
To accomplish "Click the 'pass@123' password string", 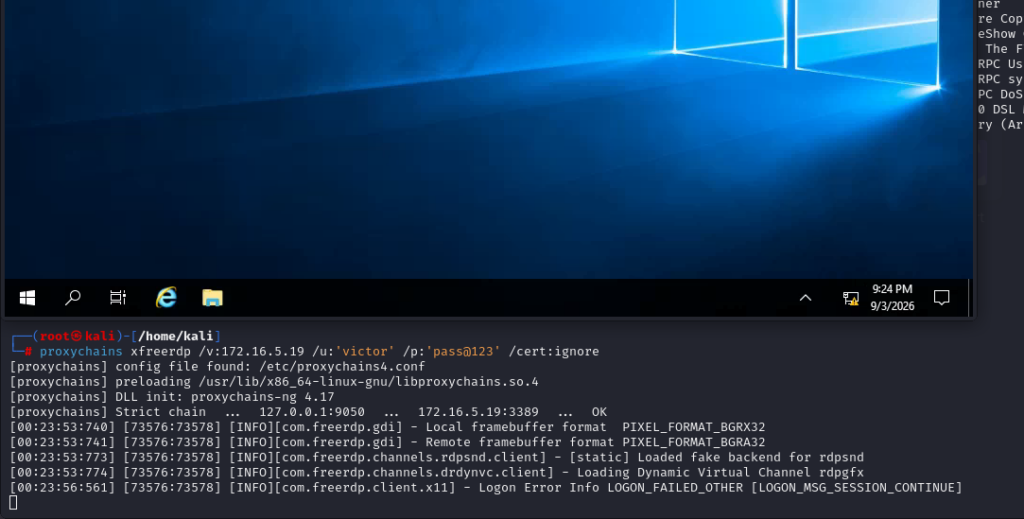I will pos(463,351).
